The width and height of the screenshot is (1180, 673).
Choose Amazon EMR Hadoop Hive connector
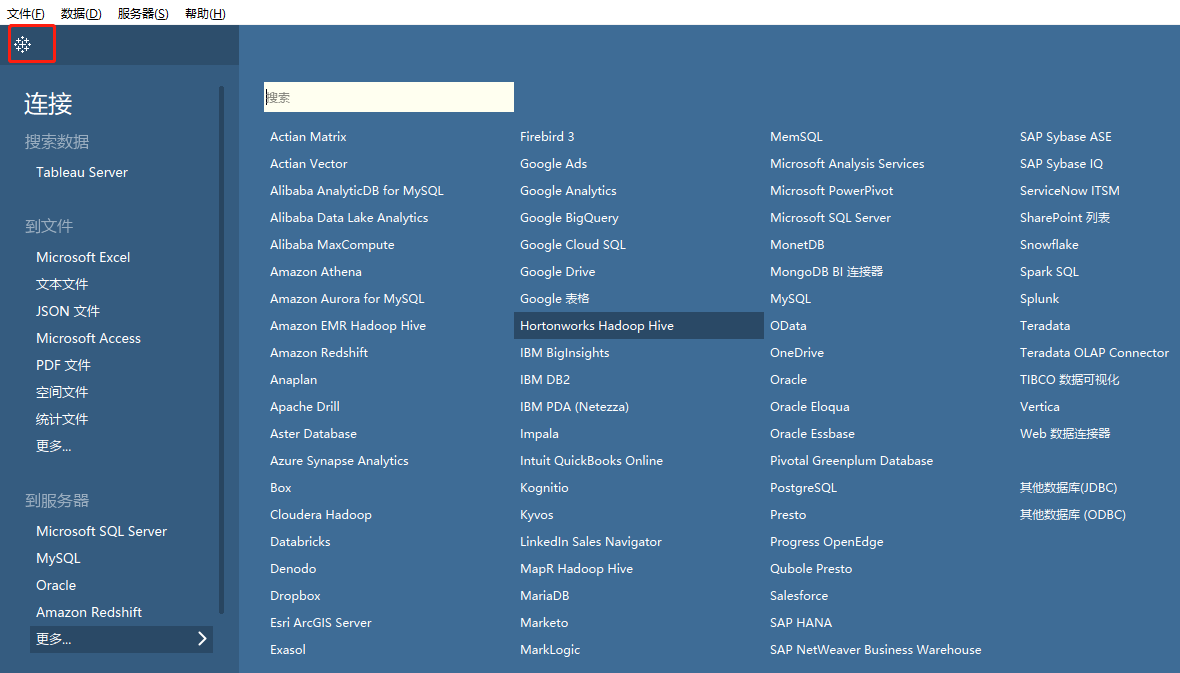[x=348, y=326]
